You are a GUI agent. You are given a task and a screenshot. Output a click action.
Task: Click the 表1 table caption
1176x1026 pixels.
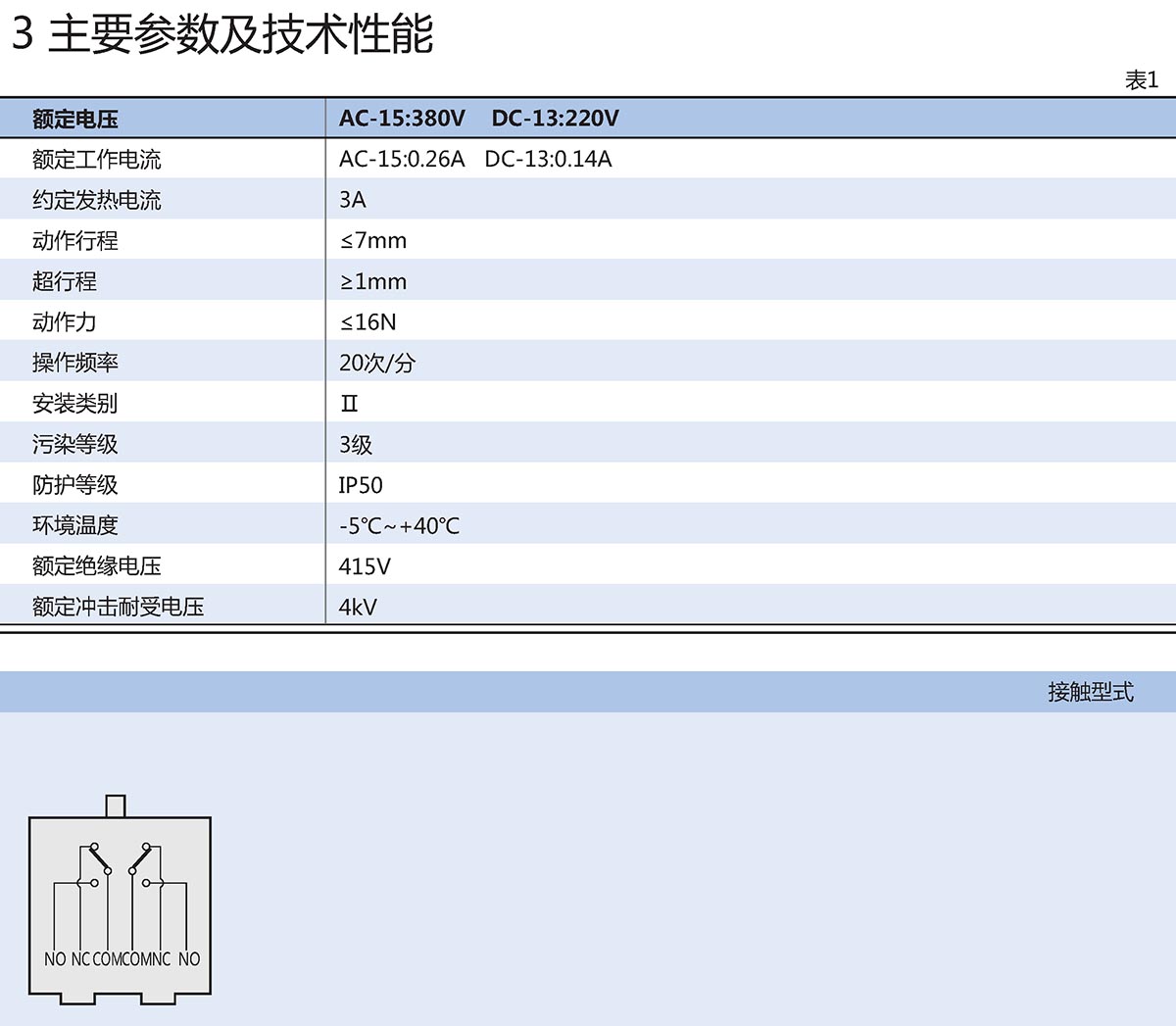pos(1141,80)
